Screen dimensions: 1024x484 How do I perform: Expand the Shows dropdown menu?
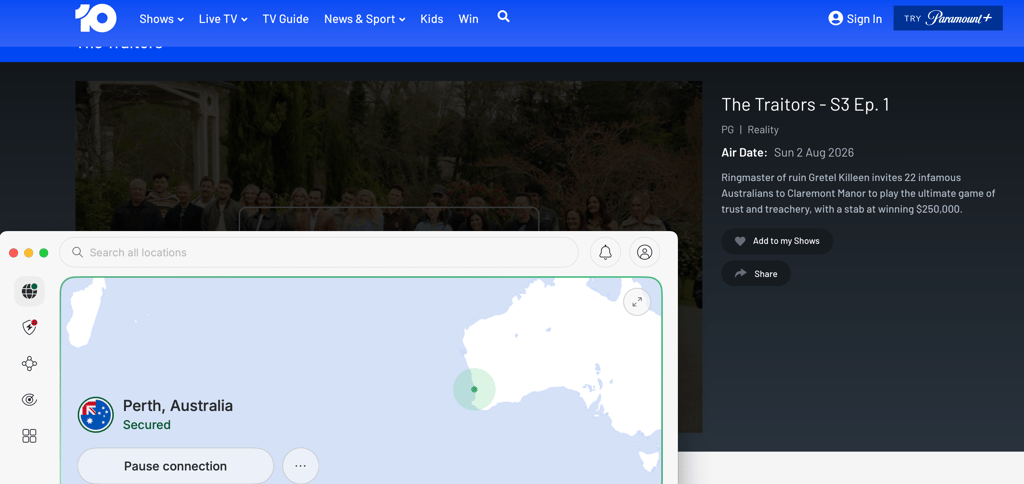click(161, 19)
